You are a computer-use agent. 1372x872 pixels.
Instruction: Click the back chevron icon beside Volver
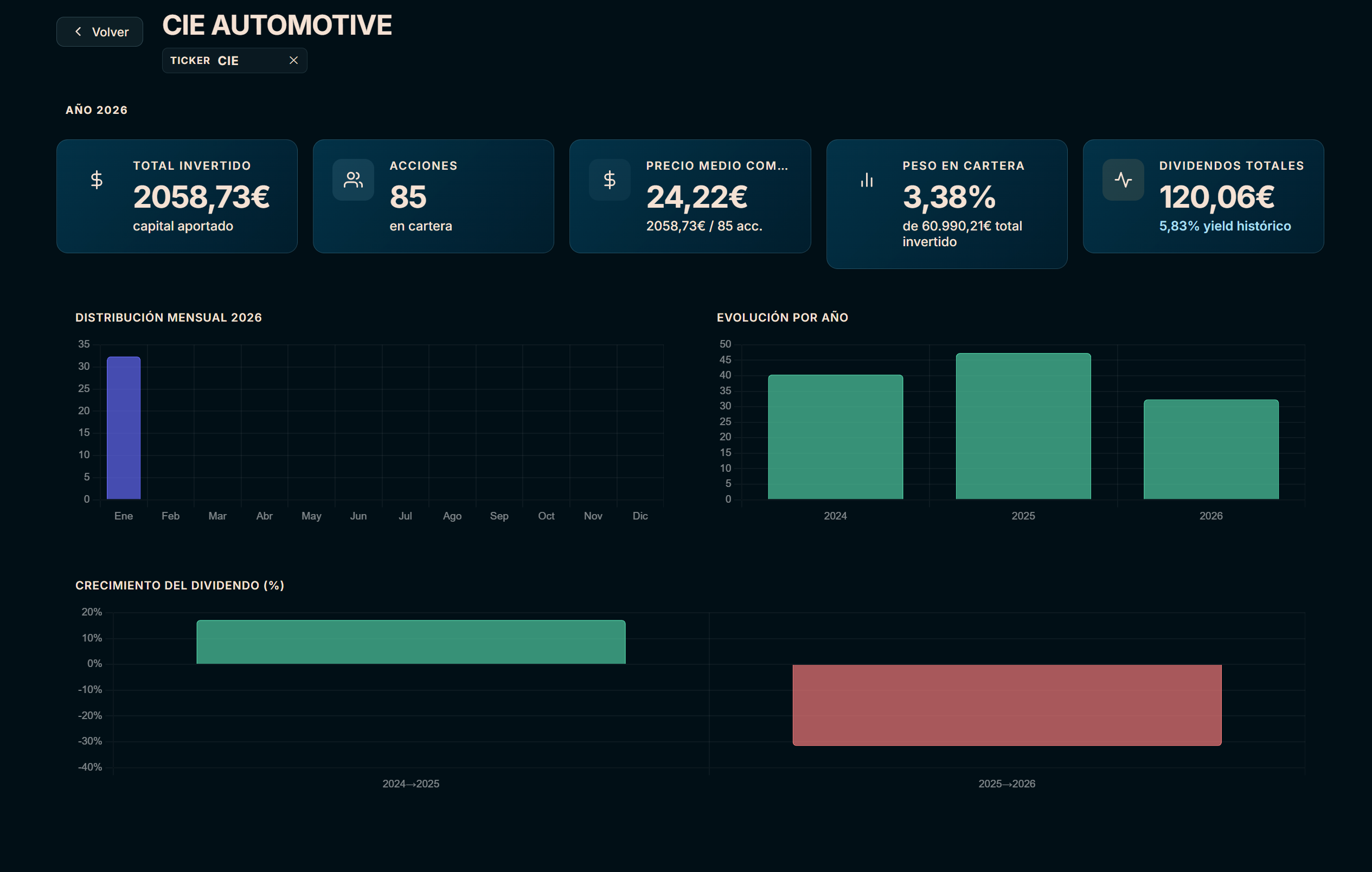(x=79, y=32)
